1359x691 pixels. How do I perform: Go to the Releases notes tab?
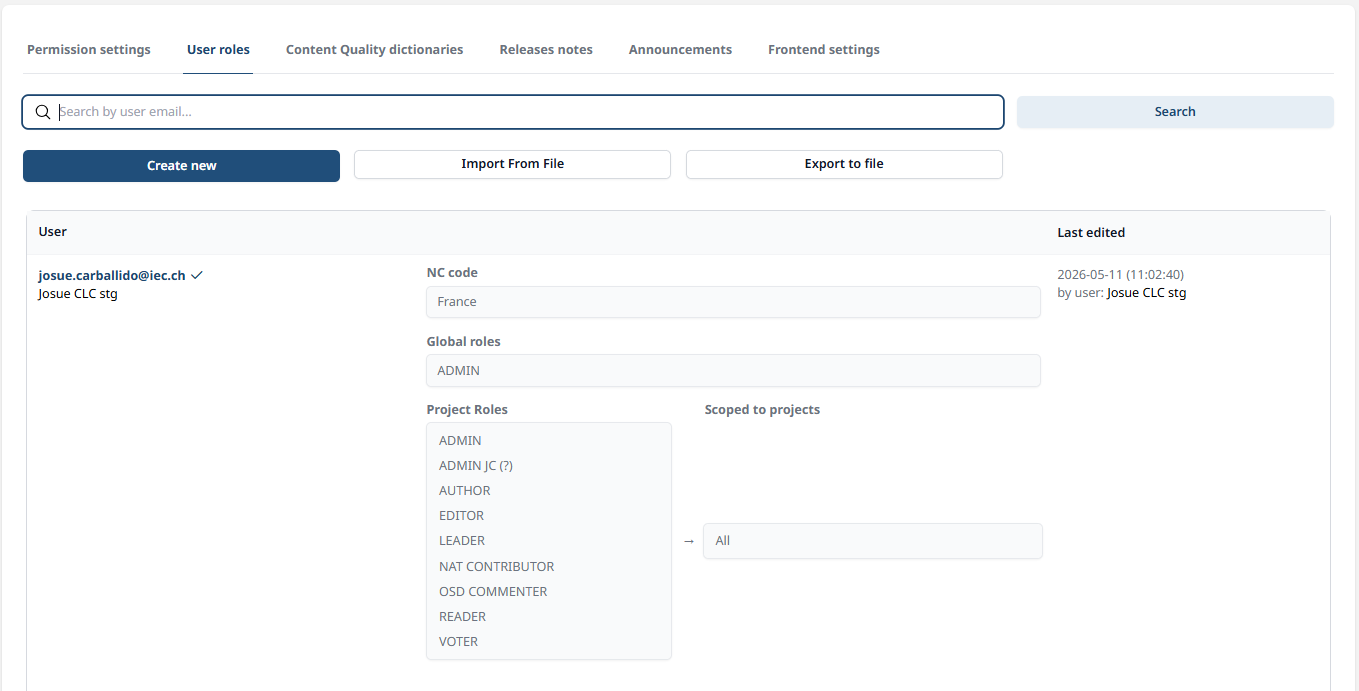(x=546, y=49)
